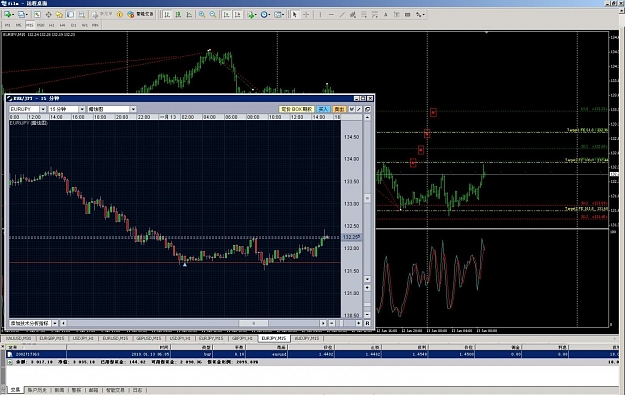This screenshot has height=395, width=625.
Task: Click the orange 卖出 sell button
Action: (339, 109)
